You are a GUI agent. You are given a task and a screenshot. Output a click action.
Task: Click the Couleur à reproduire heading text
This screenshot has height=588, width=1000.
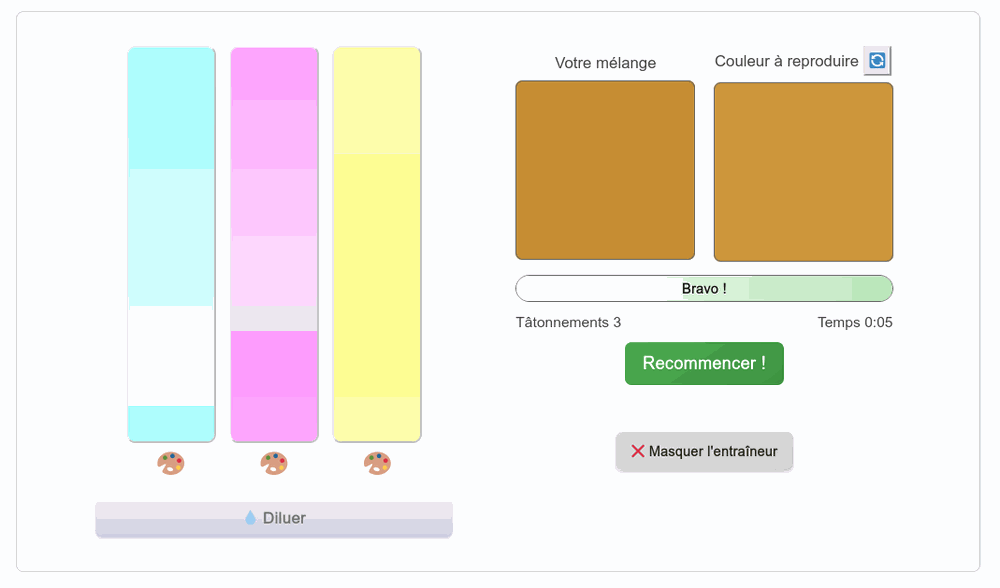[x=786, y=61]
